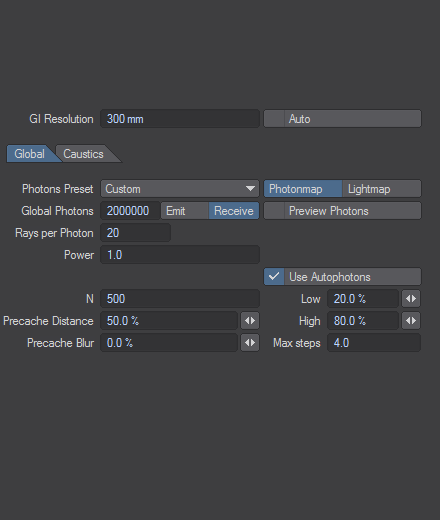Toggle the Receive button
This screenshot has width=440, height=520.
coord(234,211)
